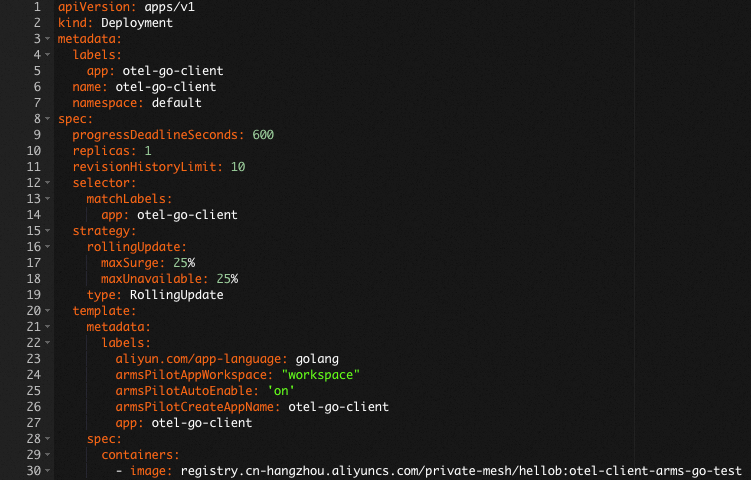
Task: Click the maxSurge value 25%
Action: tap(184, 263)
